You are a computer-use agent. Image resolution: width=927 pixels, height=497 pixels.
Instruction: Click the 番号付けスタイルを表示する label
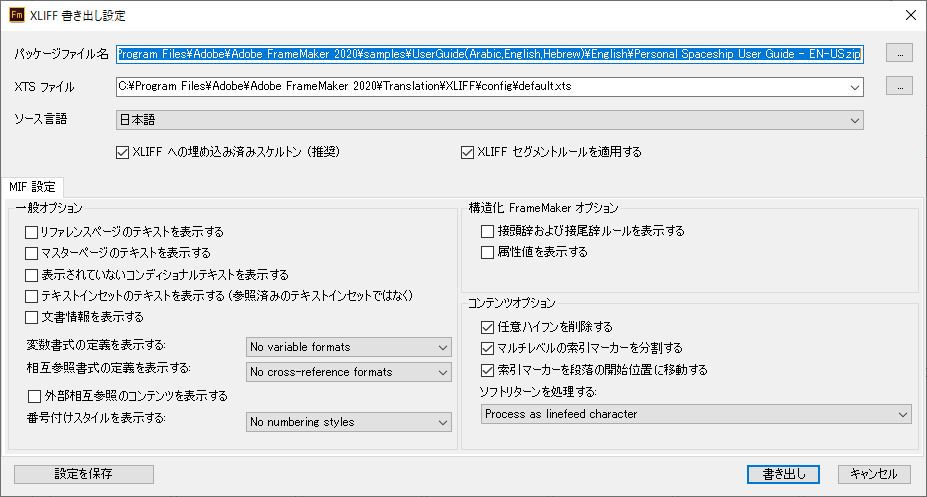(x=96, y=418)
